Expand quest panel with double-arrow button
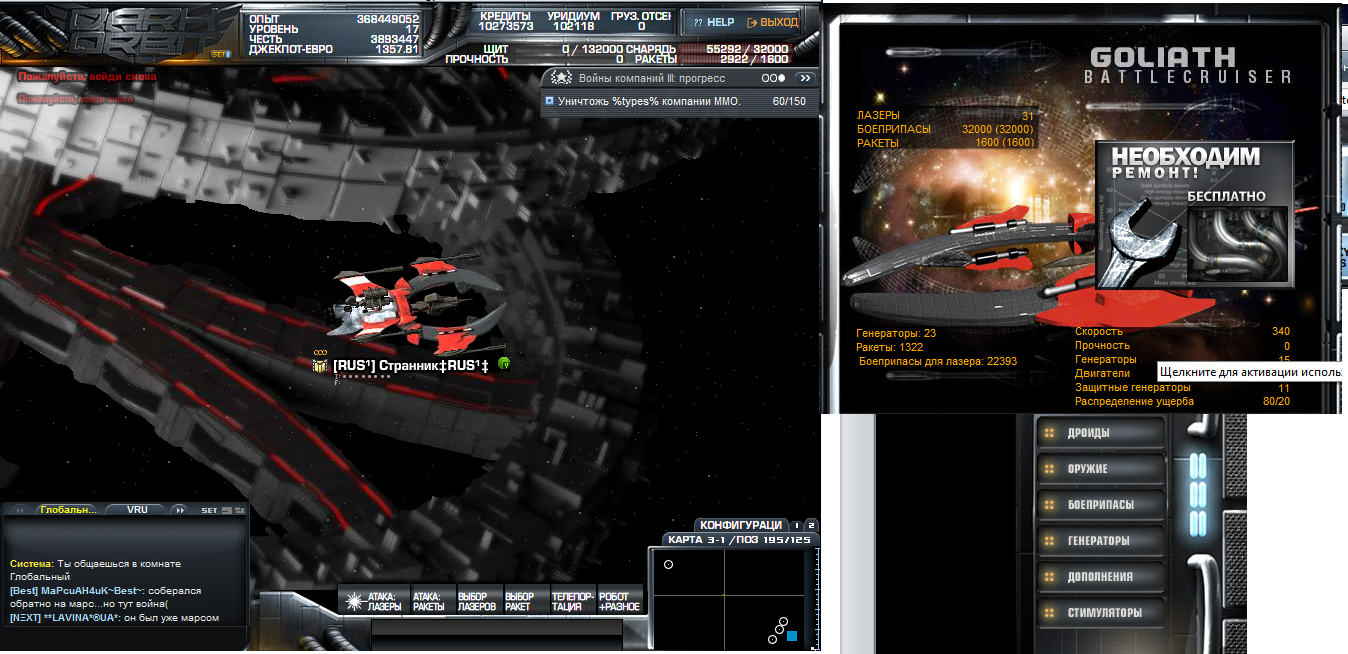 click(803, 78)
